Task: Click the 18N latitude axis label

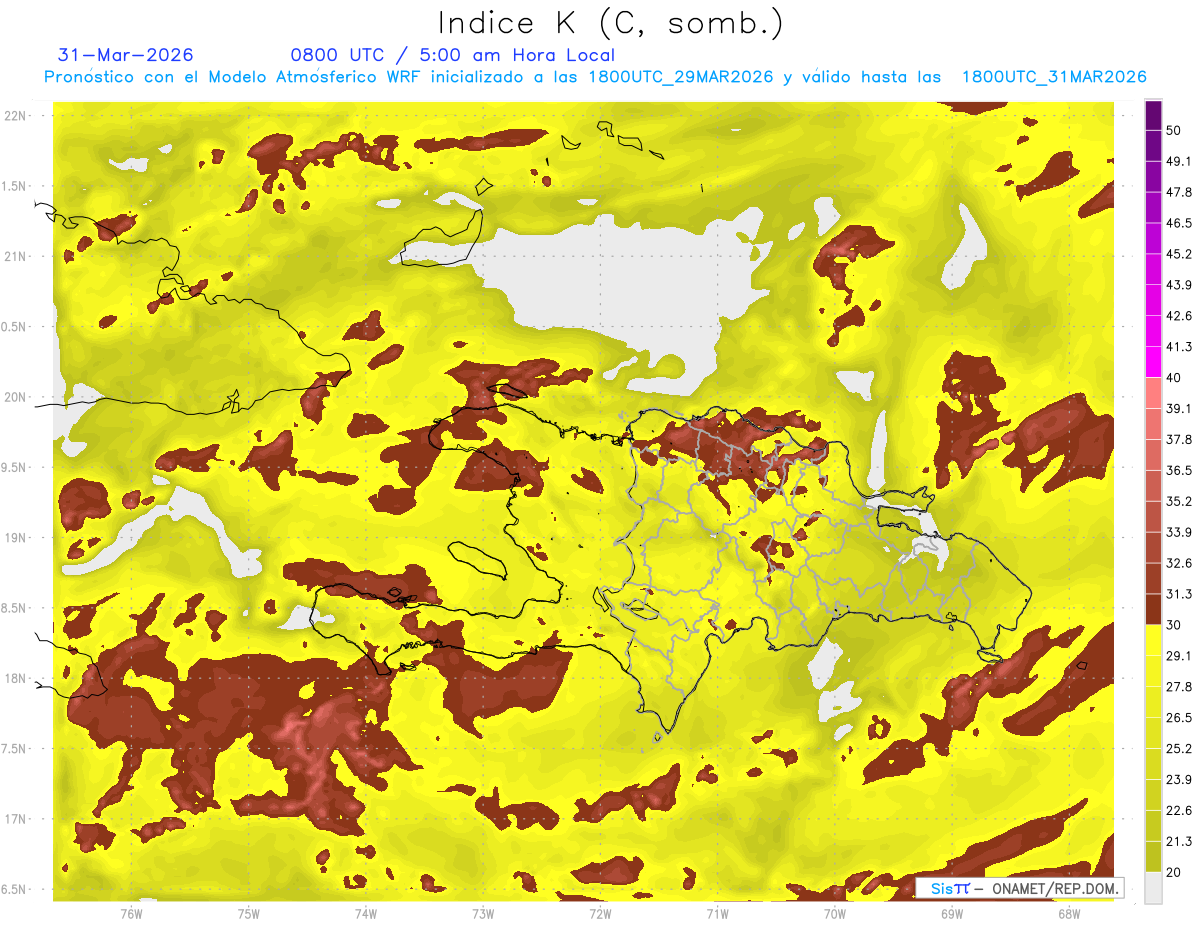Action: point(15,678)
